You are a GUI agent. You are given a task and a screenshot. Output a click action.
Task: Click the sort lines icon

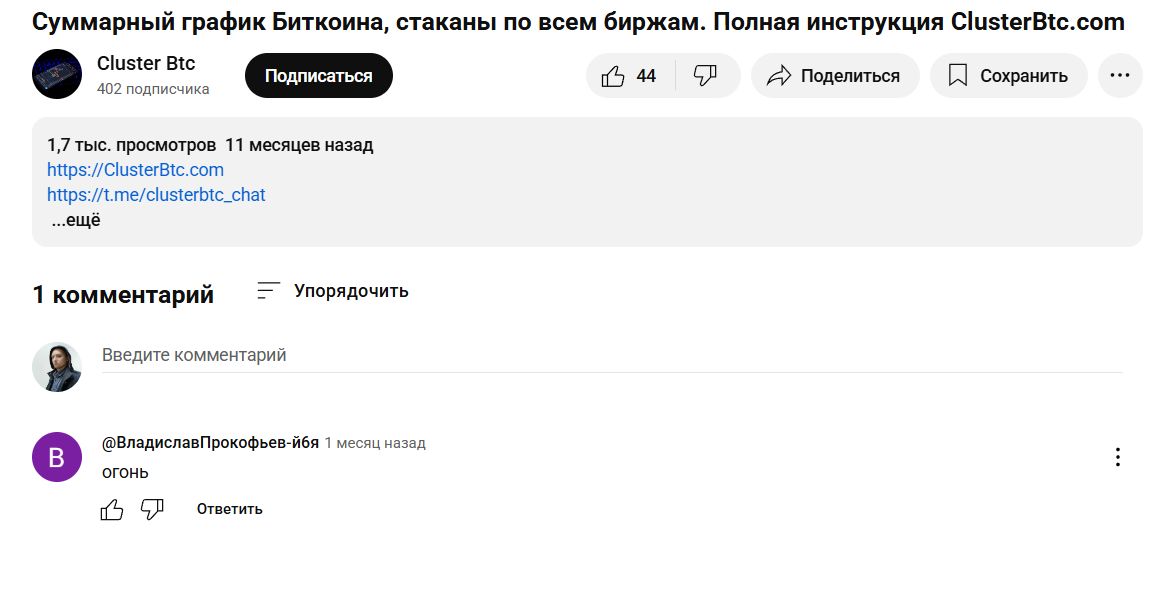pos(268,291)
